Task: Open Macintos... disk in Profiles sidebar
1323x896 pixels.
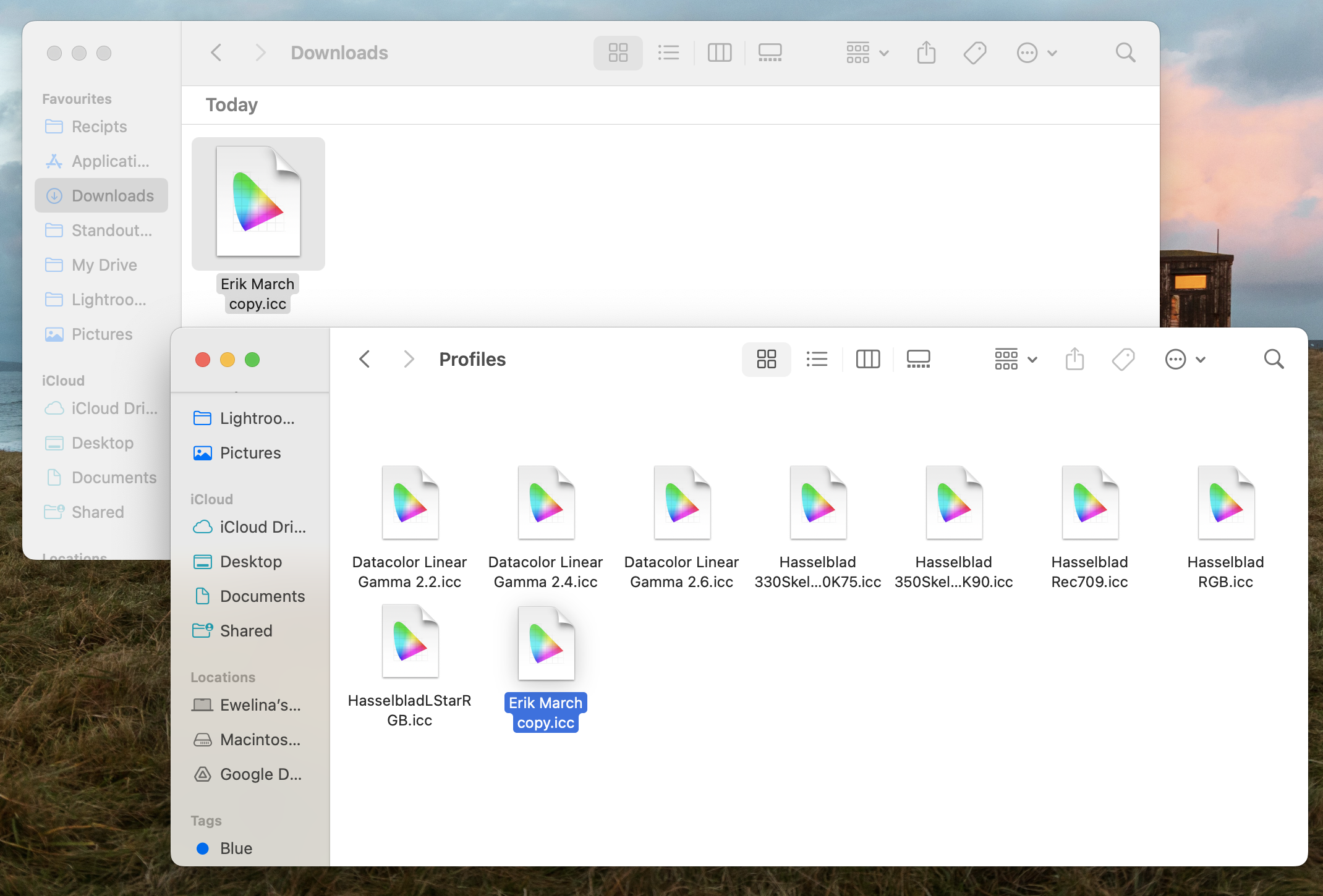Action: point(250,740)
